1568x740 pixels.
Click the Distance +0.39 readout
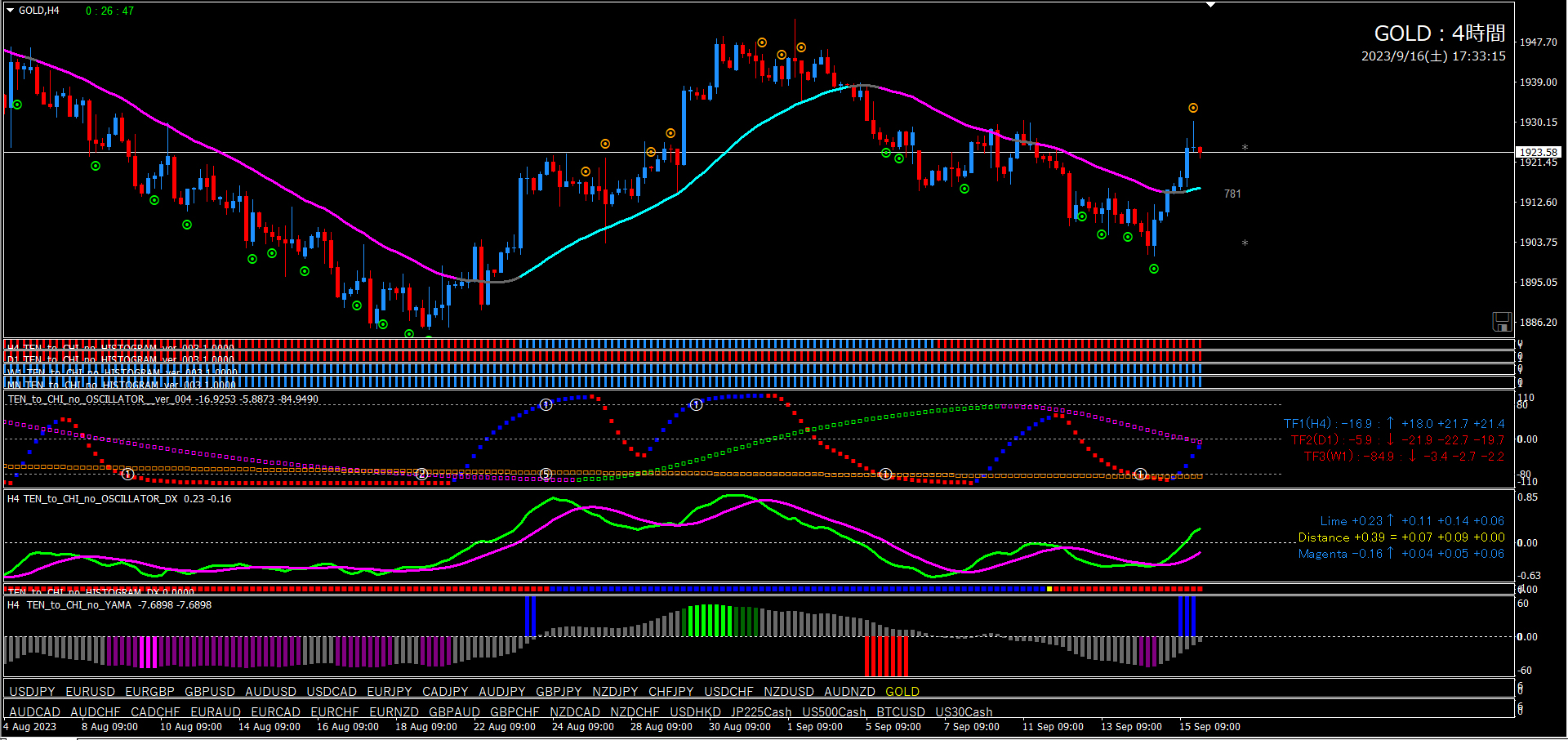tap(1401, 537)
